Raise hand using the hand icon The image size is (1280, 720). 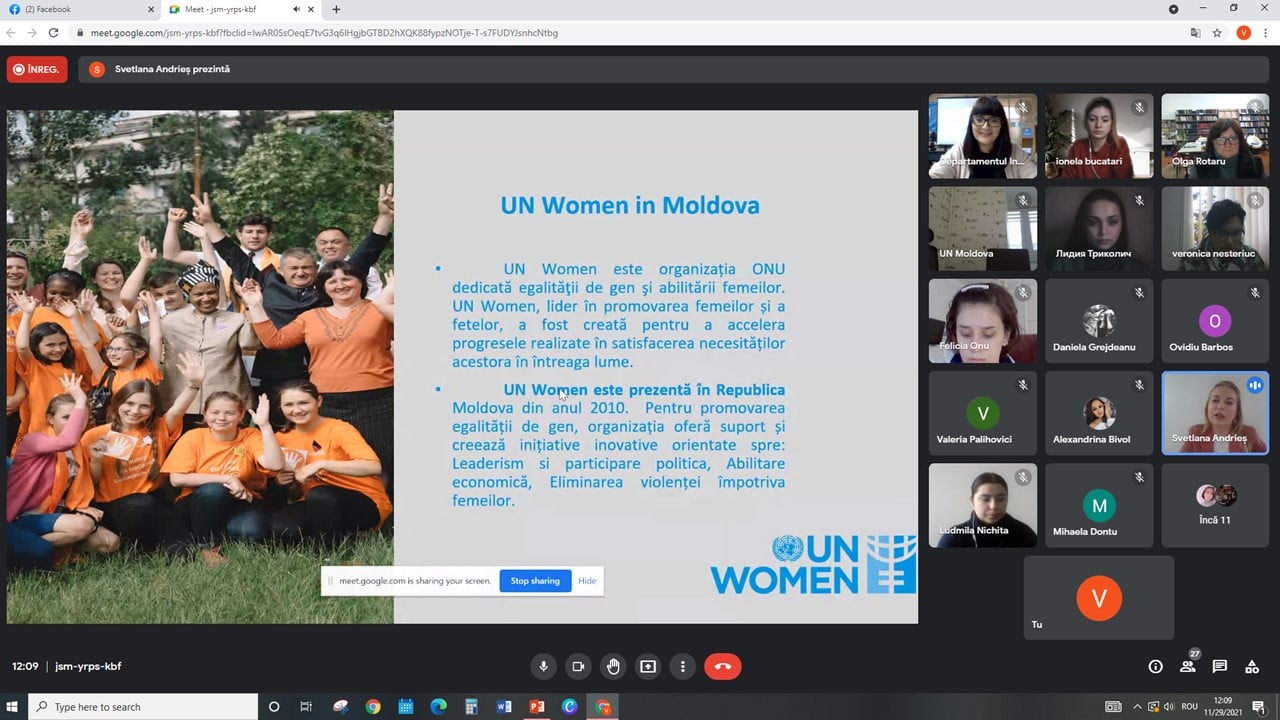click(x=613, y=666)
